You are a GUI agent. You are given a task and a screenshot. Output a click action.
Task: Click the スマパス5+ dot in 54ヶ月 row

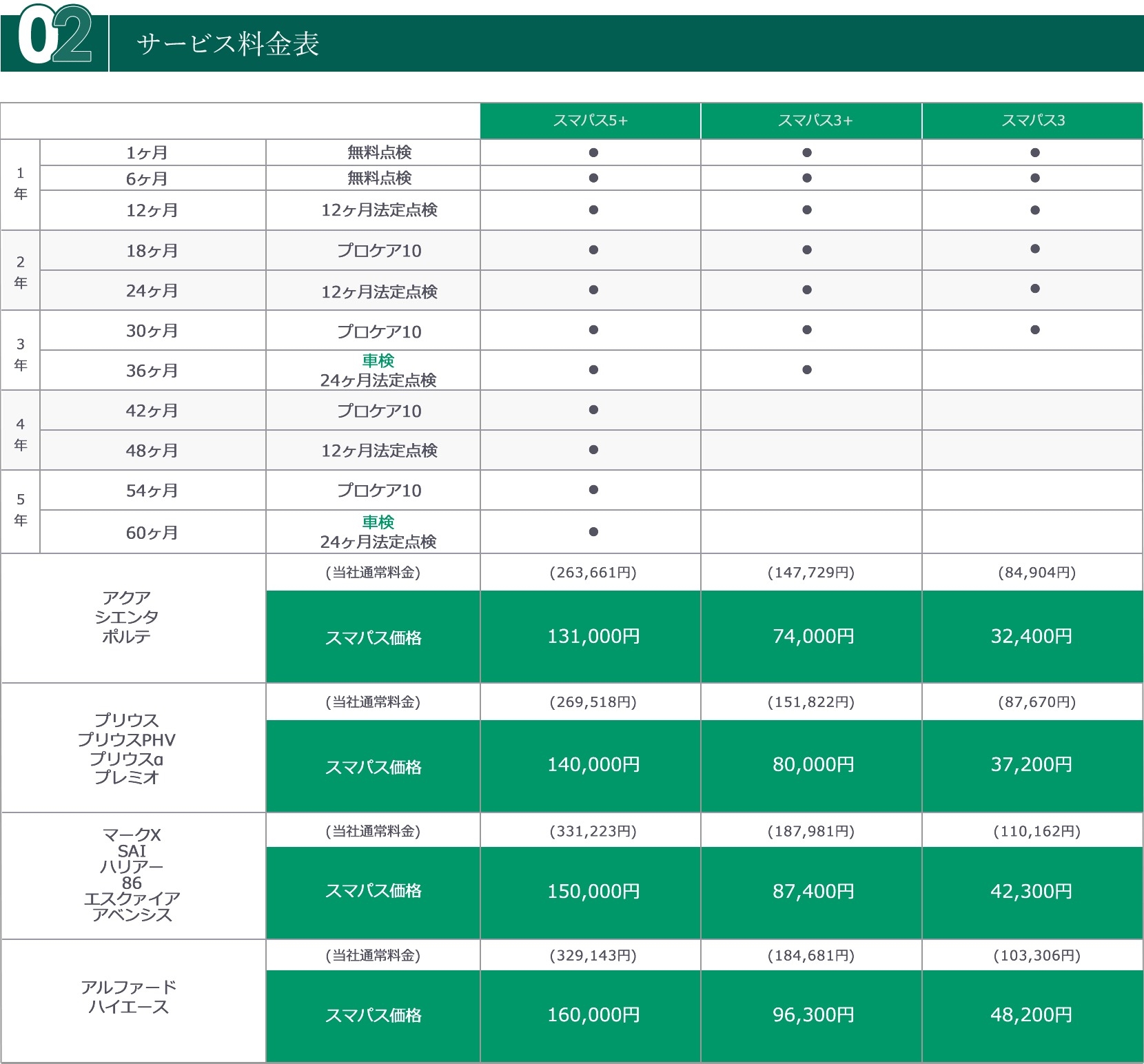point(593,490)
